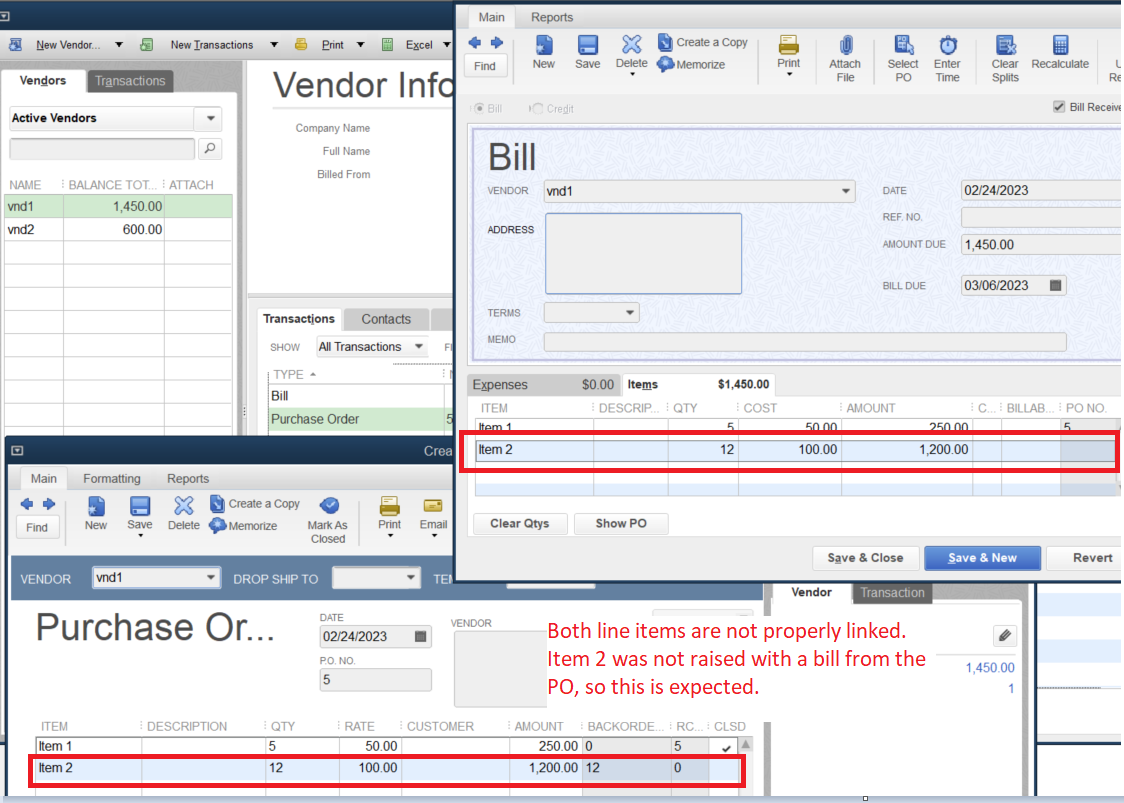1124x803 pixels.
Task: Click the Save & Close button
Action: click(865, 558)
